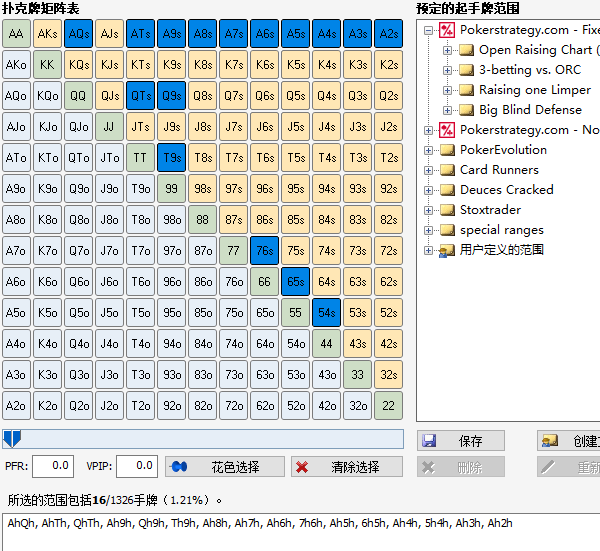Toggle the AKo hand cell
Screen dimensions: 600x551
click(x=16, y=65)
